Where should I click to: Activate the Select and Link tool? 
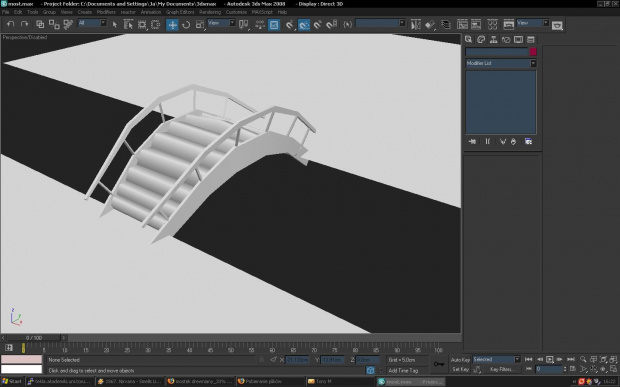click(x=40, y=24)
